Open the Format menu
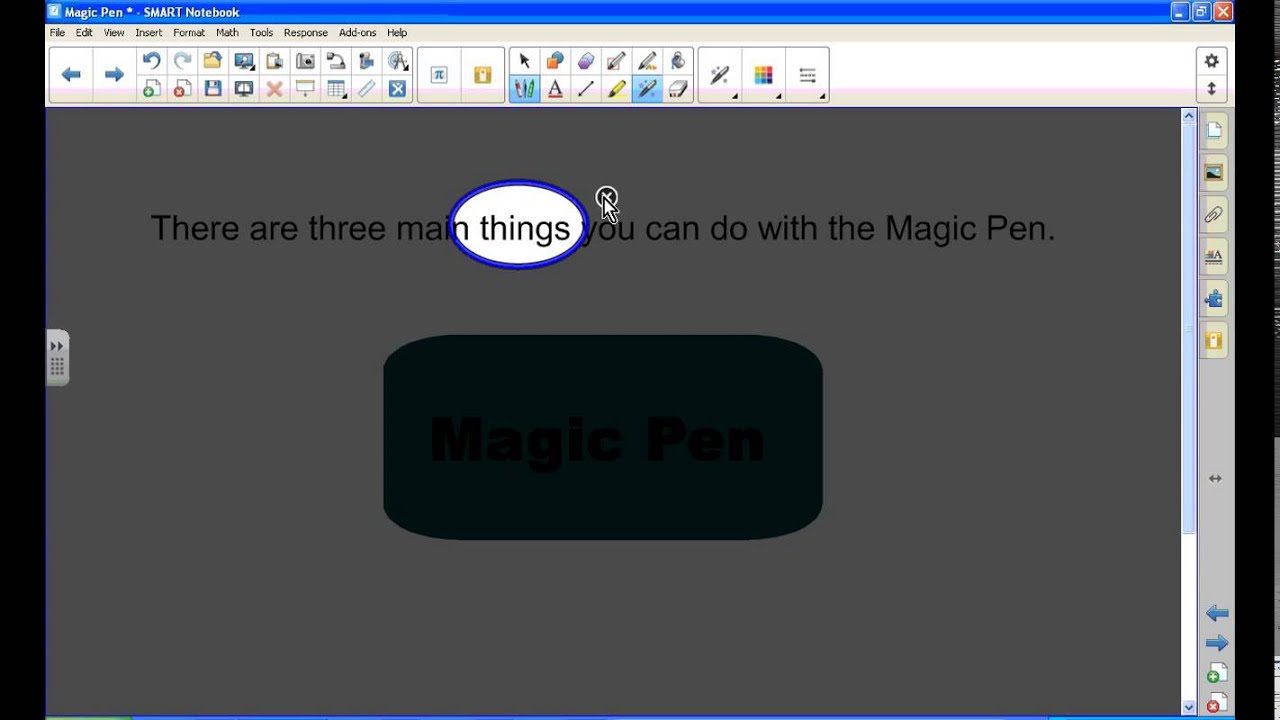The height and width of the screenshot is (720, 1280). 189,33
